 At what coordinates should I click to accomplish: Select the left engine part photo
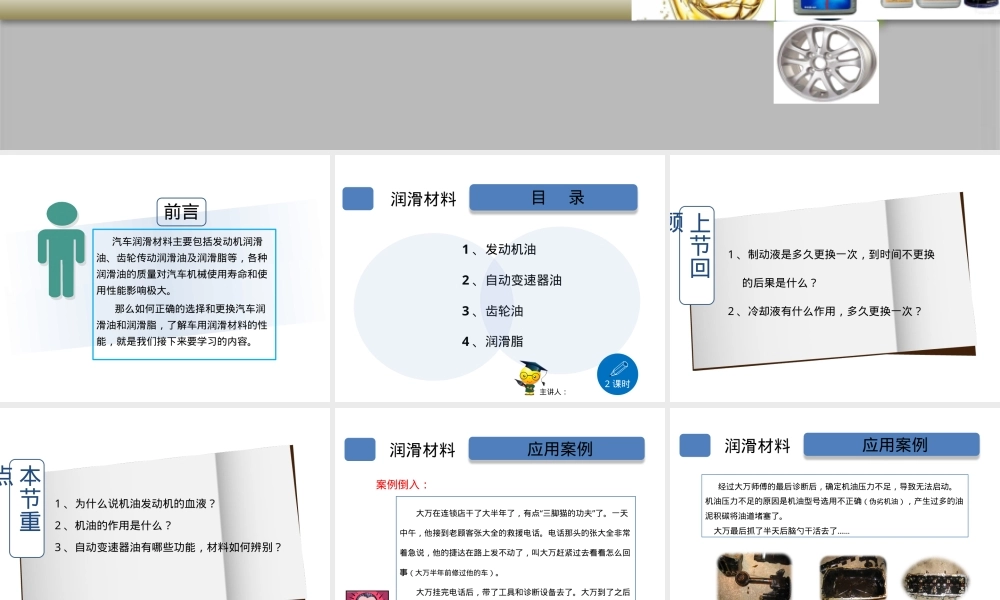pyautogui.click(x=754, y=576)
